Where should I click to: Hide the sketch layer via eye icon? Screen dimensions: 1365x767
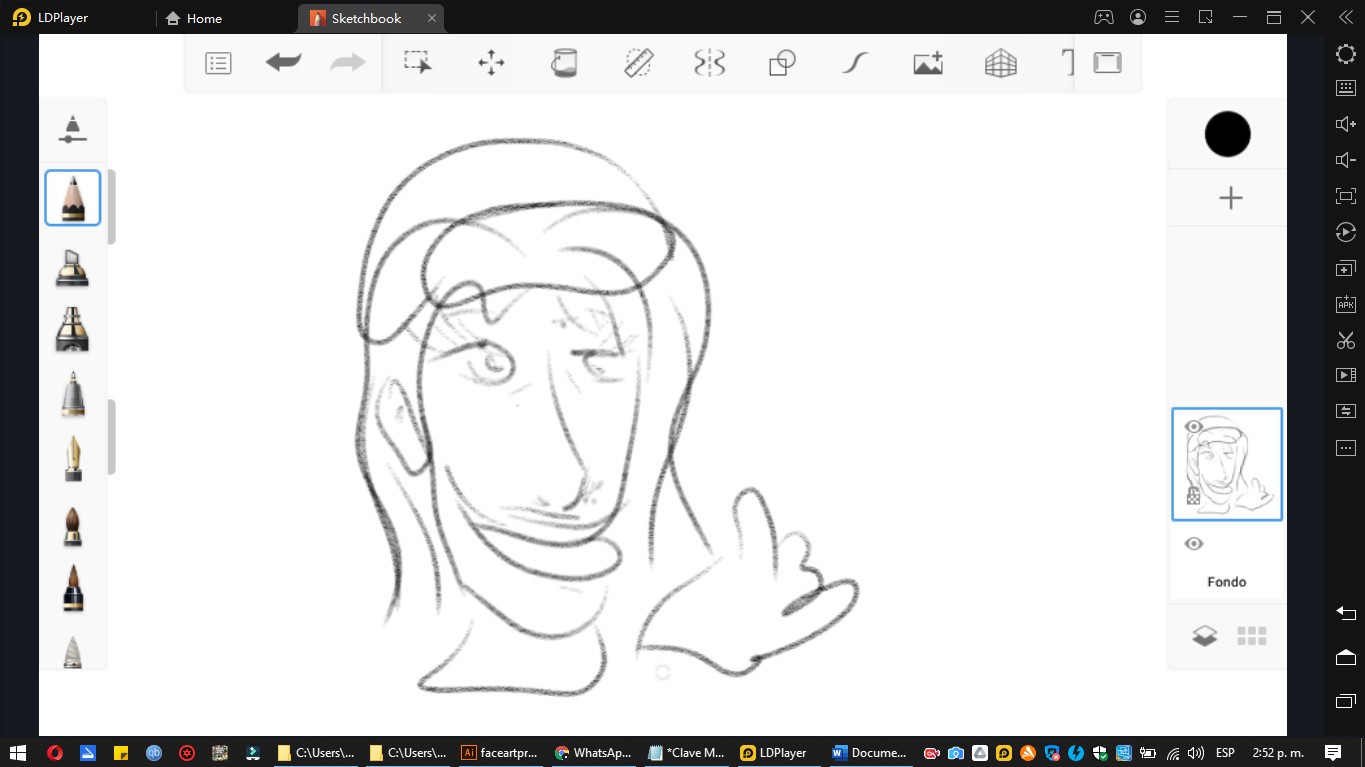(1193, 427)
